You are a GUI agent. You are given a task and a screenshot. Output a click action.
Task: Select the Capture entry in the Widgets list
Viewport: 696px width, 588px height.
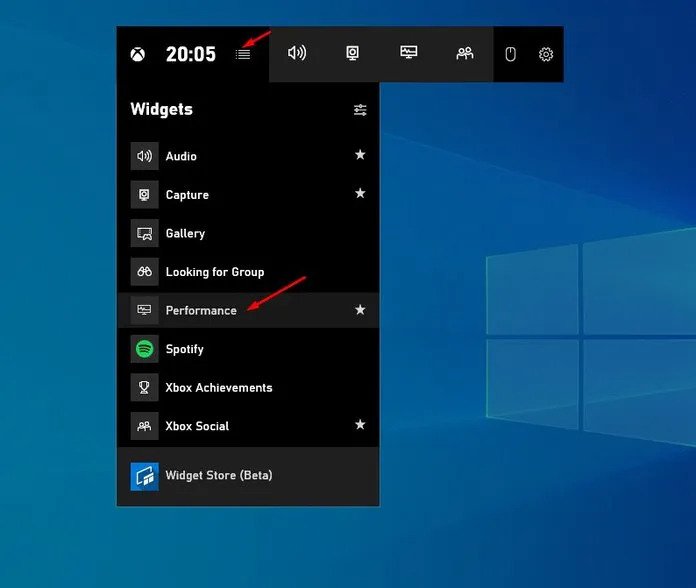pyautogui.click(x=248, y=194)
